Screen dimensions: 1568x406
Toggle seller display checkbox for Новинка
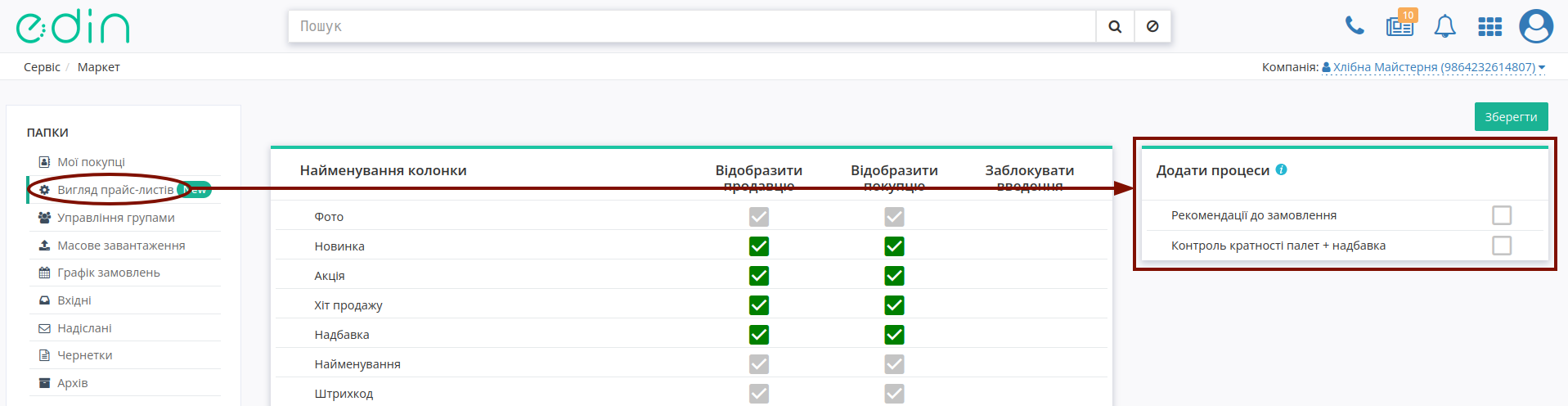click(759, 246)
